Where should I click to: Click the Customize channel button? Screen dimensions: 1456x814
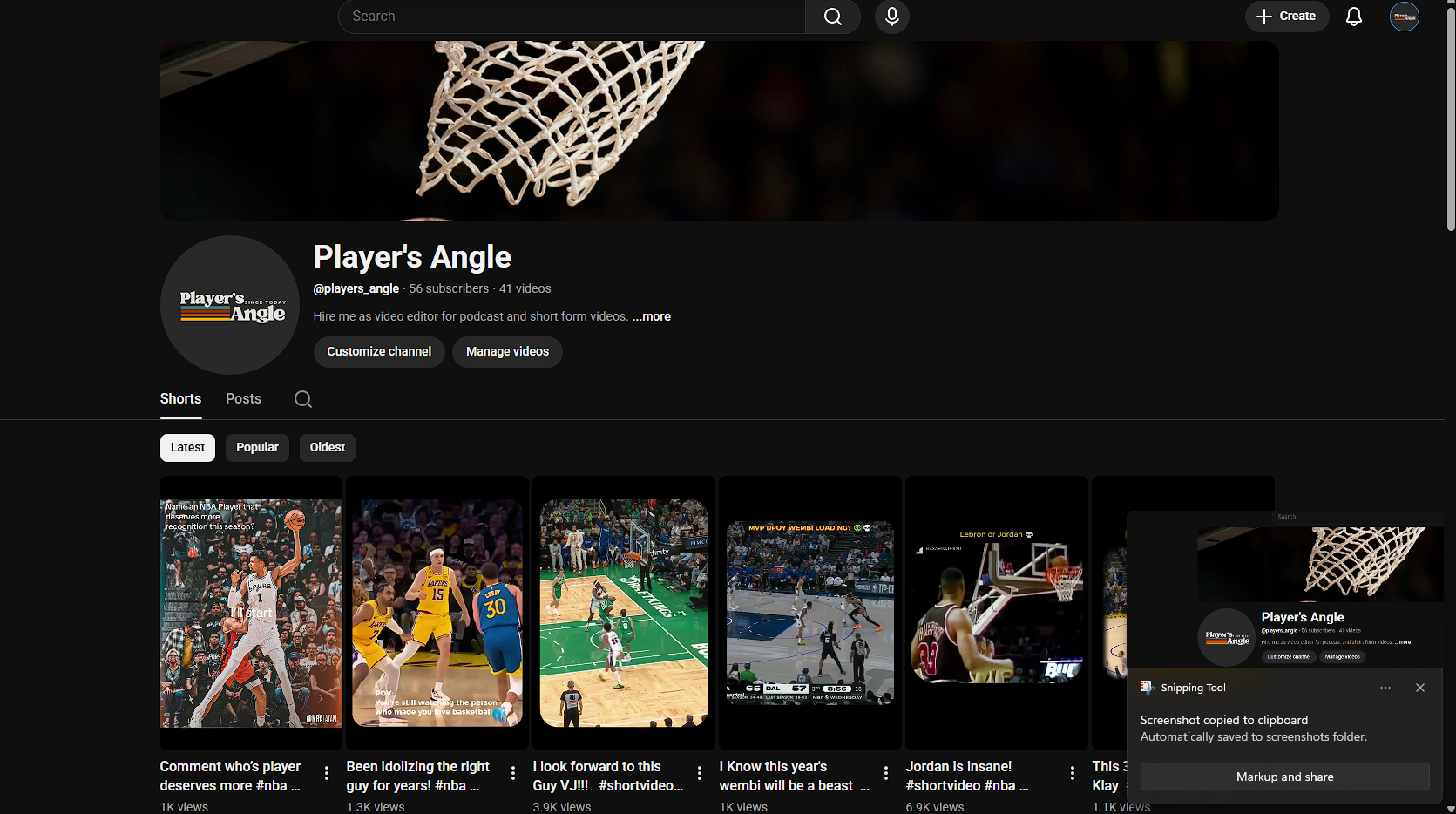click(x=379, y=352)
